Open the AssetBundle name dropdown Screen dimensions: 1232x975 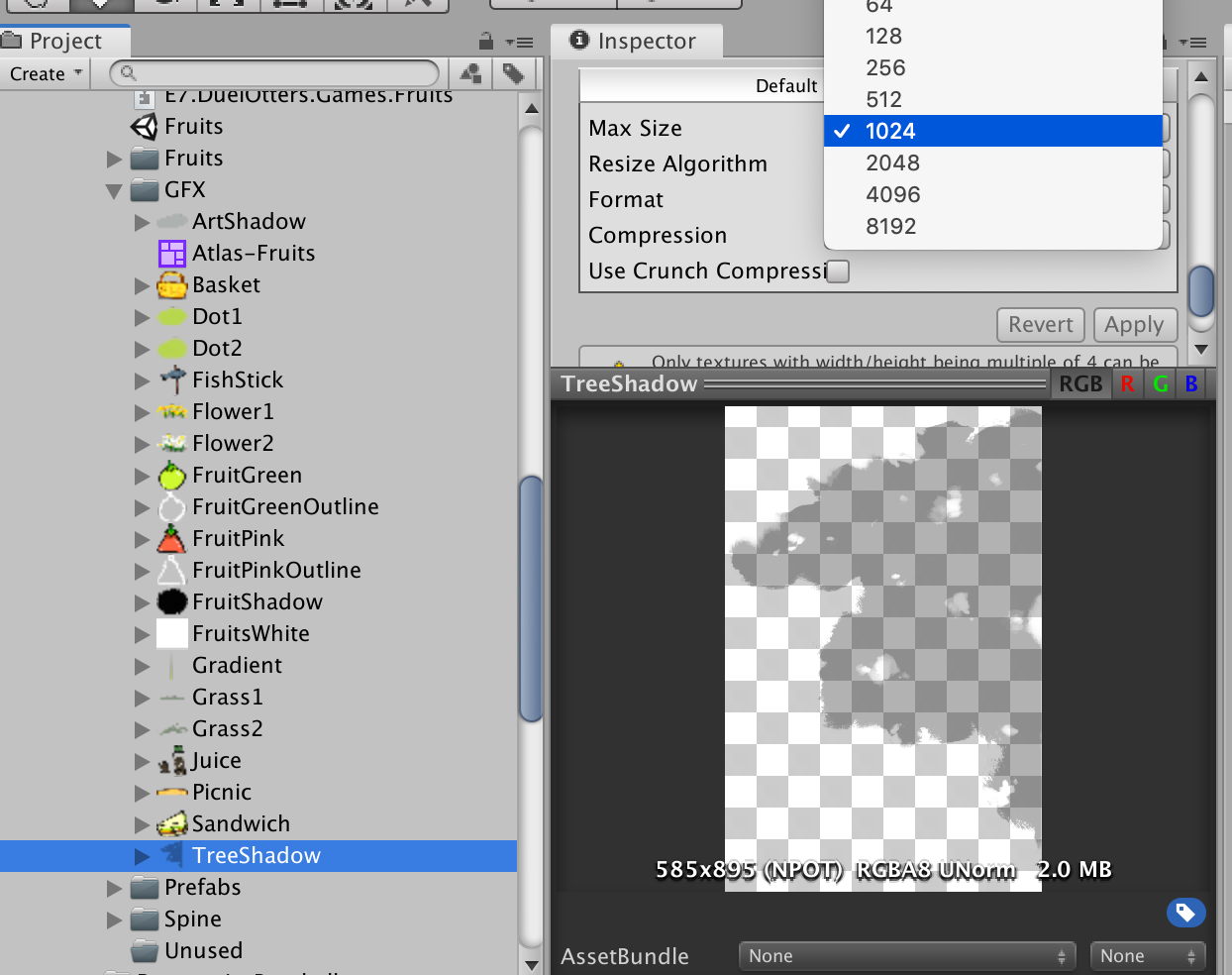[907, 956]
